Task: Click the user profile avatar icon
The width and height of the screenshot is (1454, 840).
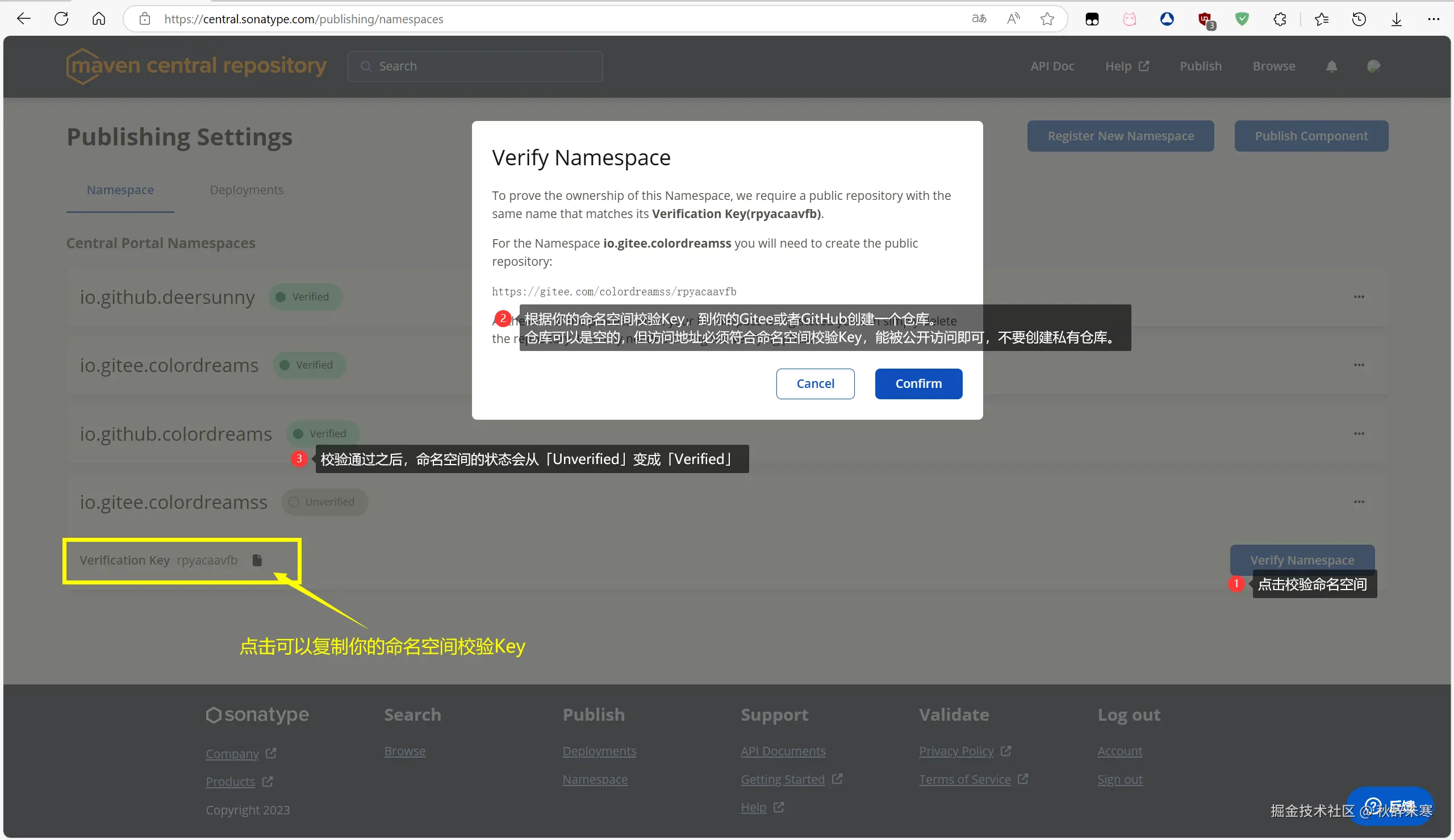Action: coord(1373,66)
